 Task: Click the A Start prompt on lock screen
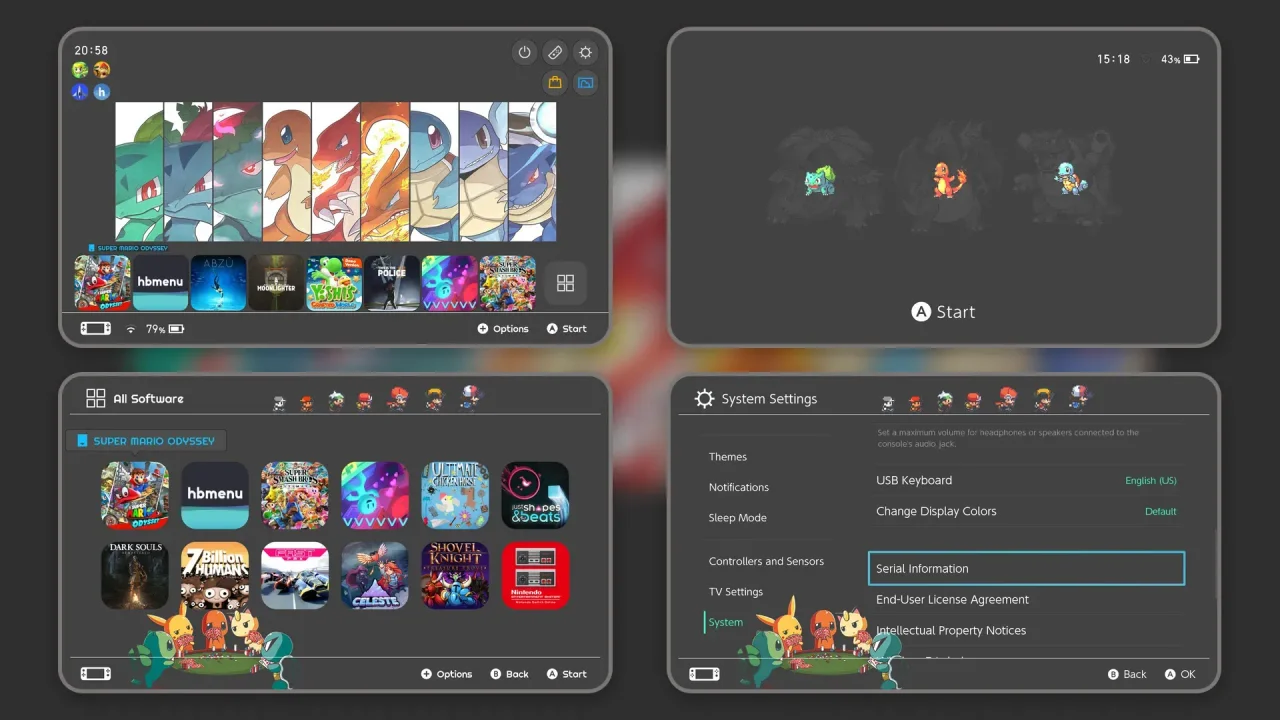point(943,312)
